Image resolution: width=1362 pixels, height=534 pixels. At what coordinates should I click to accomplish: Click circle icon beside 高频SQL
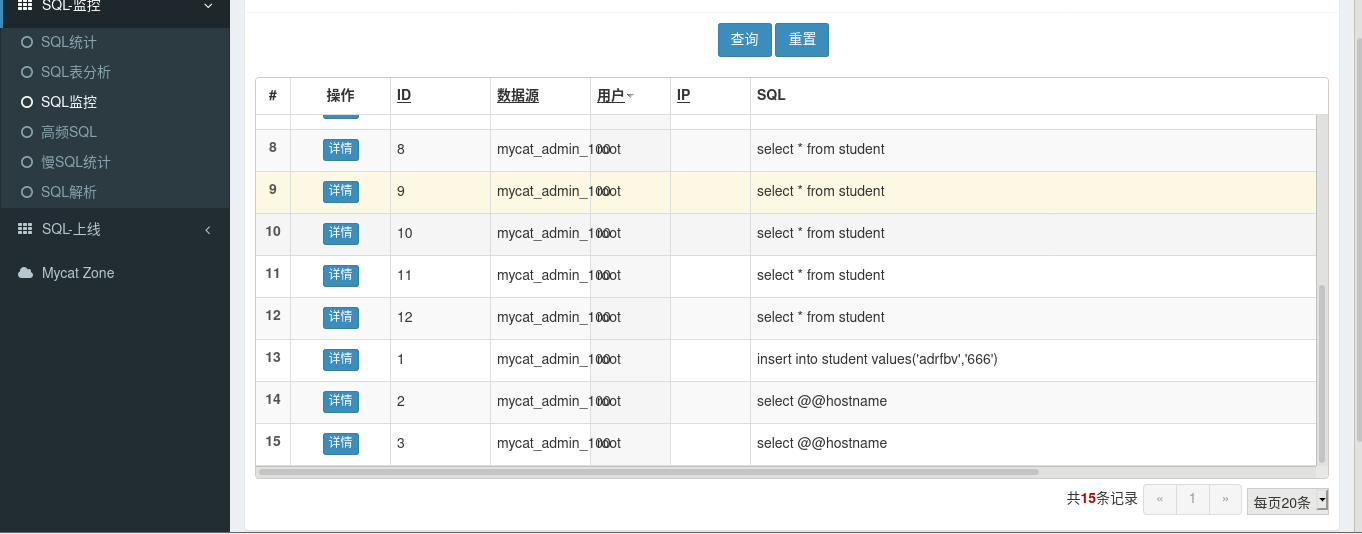[27, 132]
